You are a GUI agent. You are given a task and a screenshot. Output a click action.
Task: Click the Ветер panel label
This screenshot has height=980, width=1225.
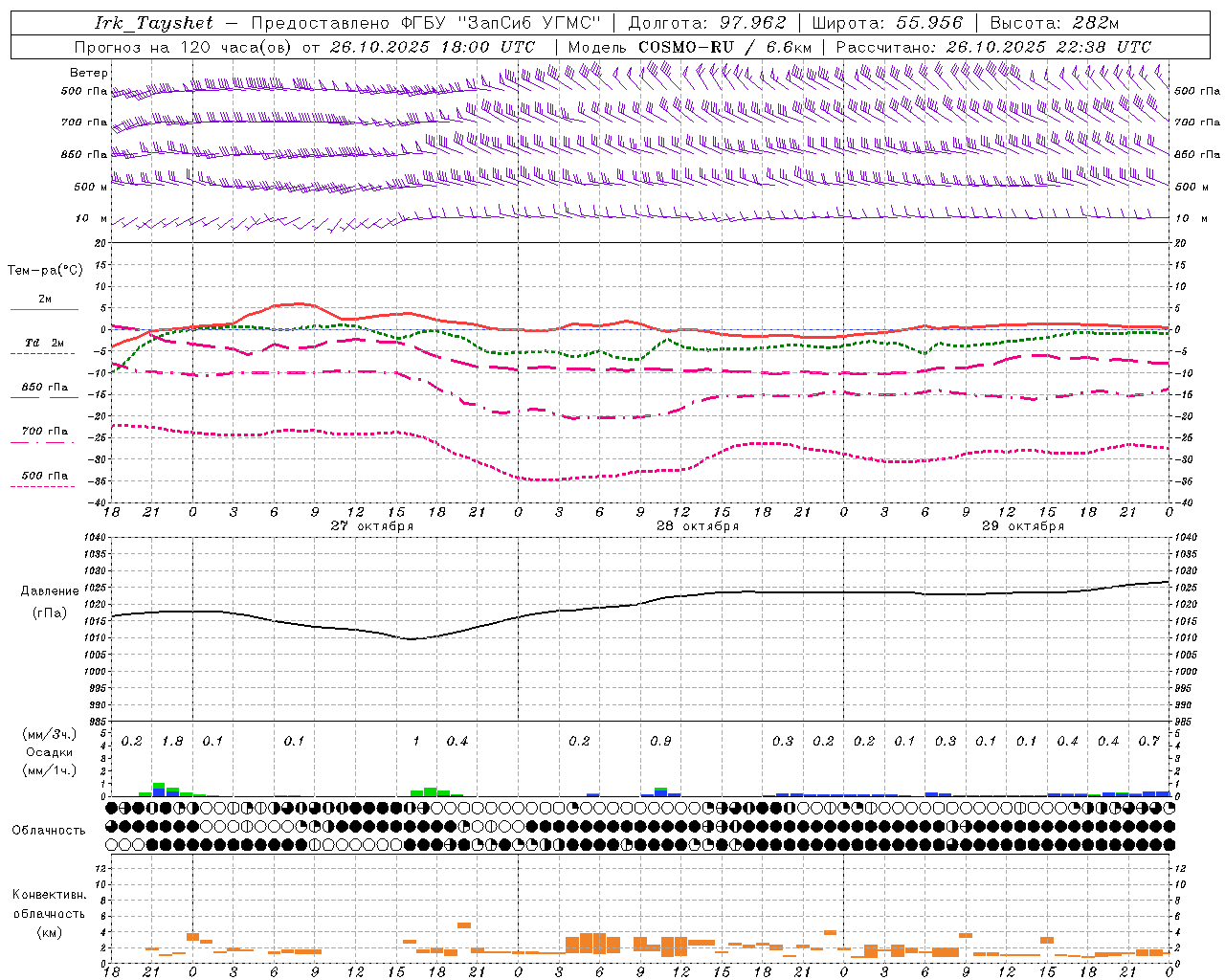click(x=89, y=73)
